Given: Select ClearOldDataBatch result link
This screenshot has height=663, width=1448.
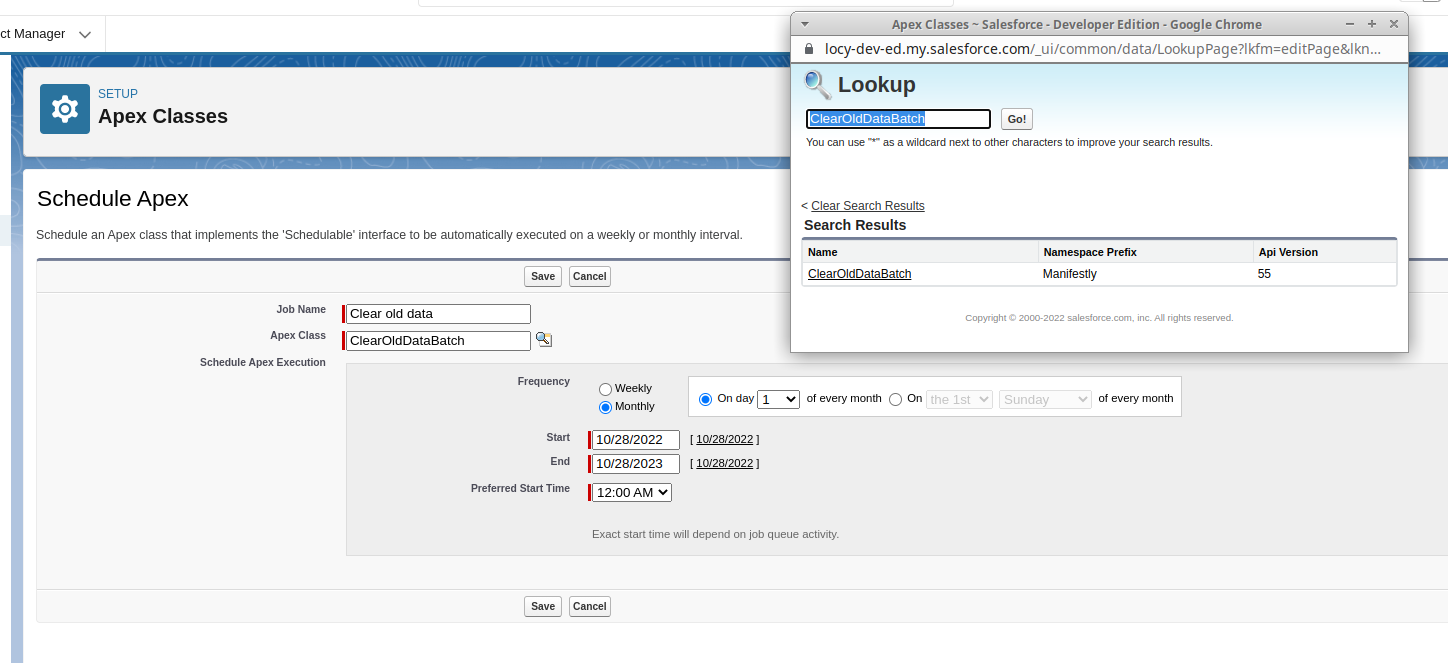Looking at the screenshot, I should pos(860,274).
